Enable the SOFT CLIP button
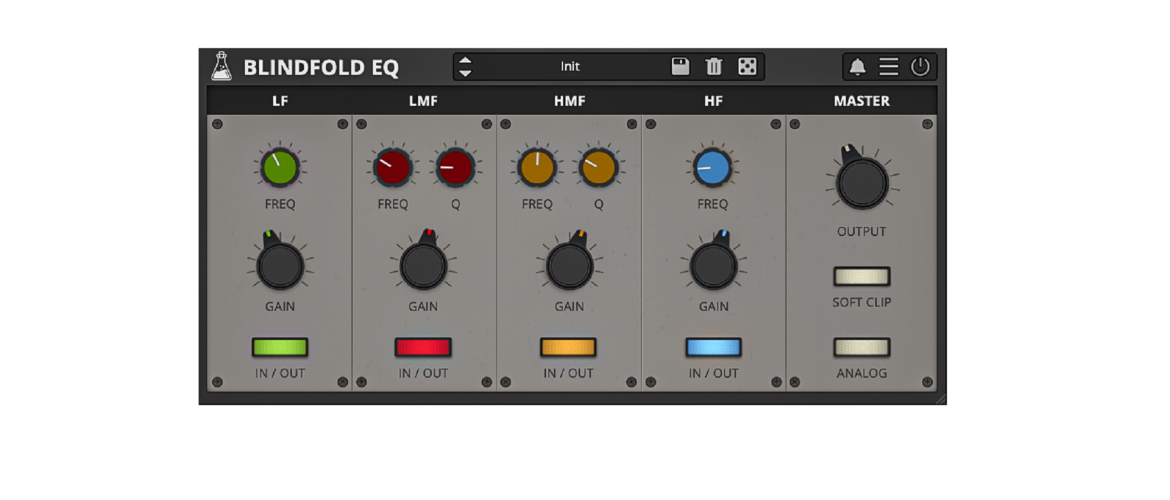 862,276
